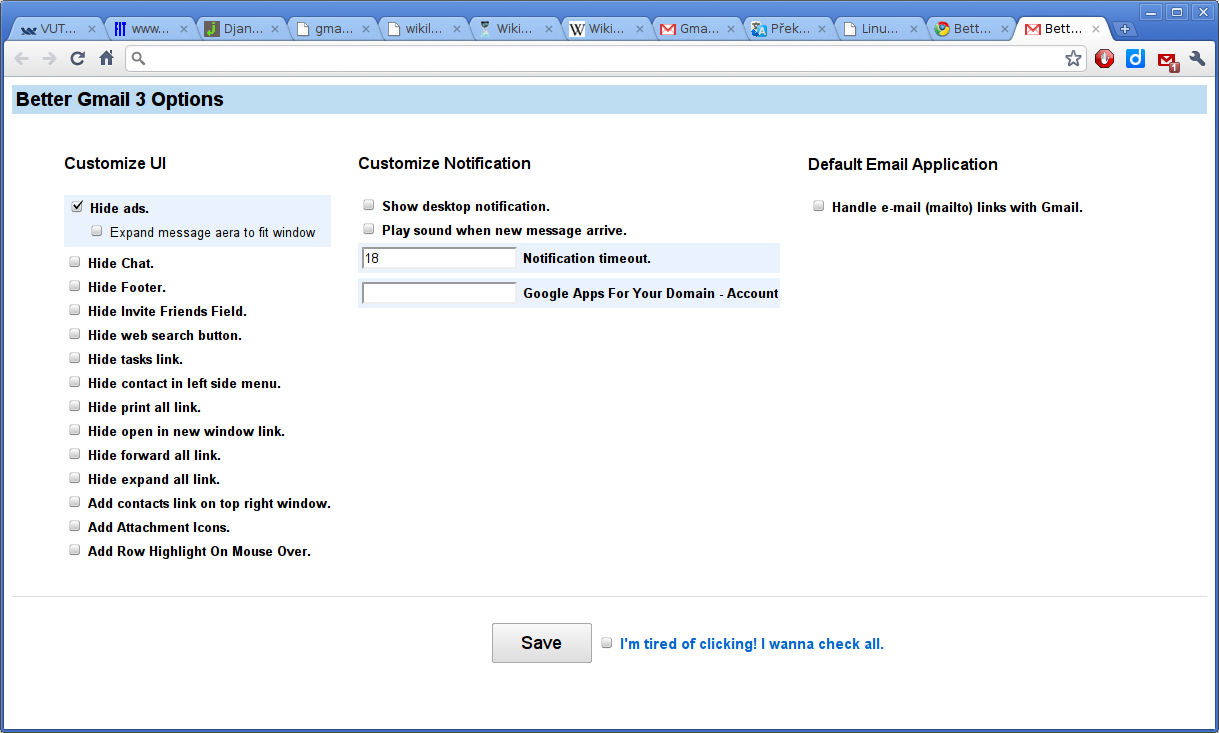Go to the browser home page
Screen dimensions: 1219x733
(x=106, y=59)
